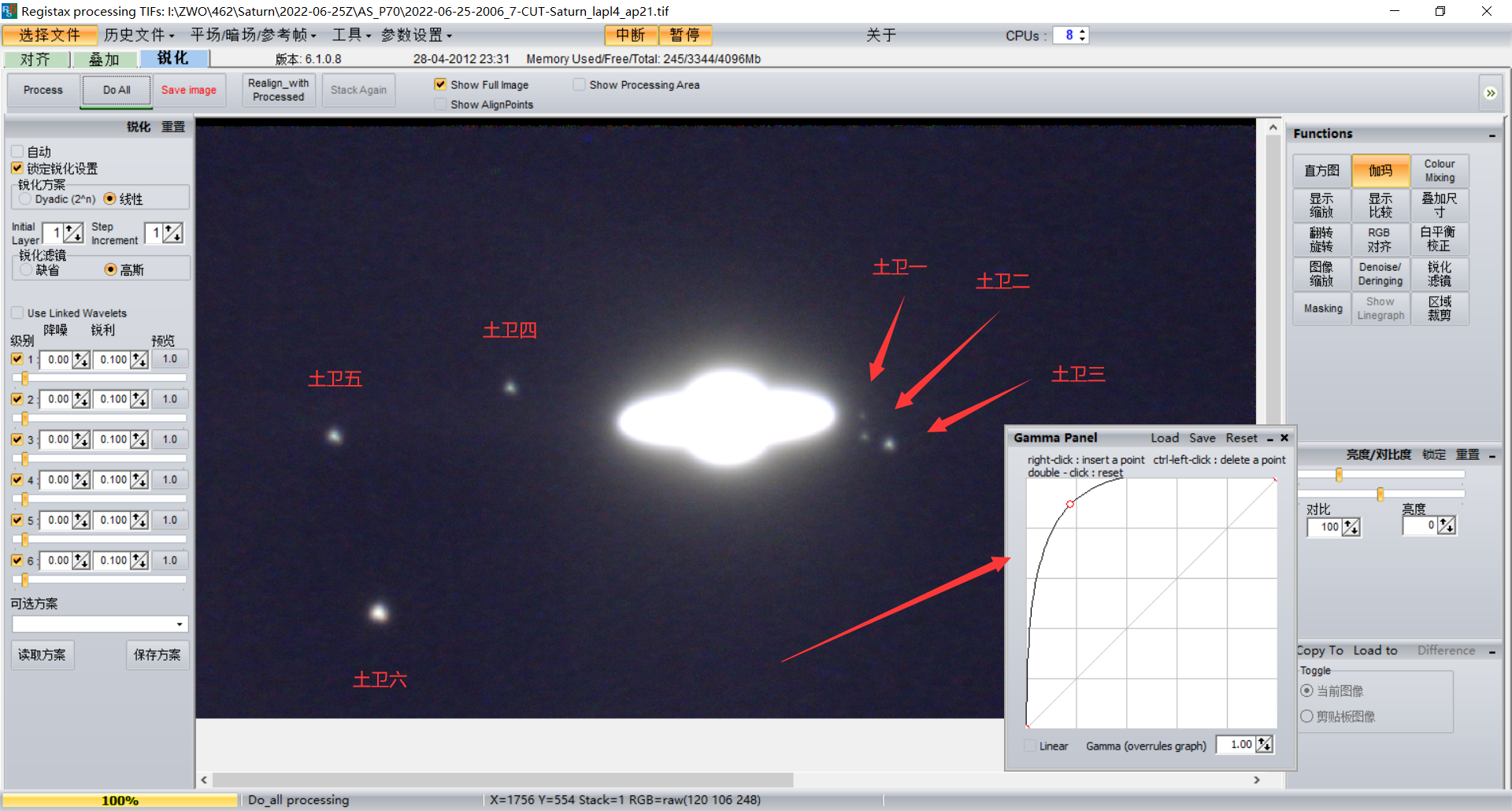Enable the 自动 auto checkbox

17,151
